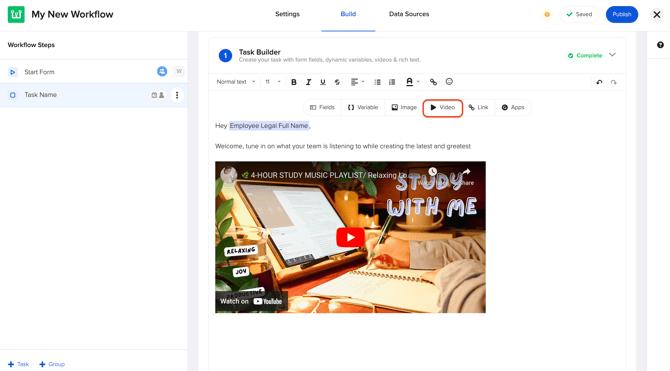Click the orange warning indicator icon
The image size is (670, 371).
click(547, 15)
